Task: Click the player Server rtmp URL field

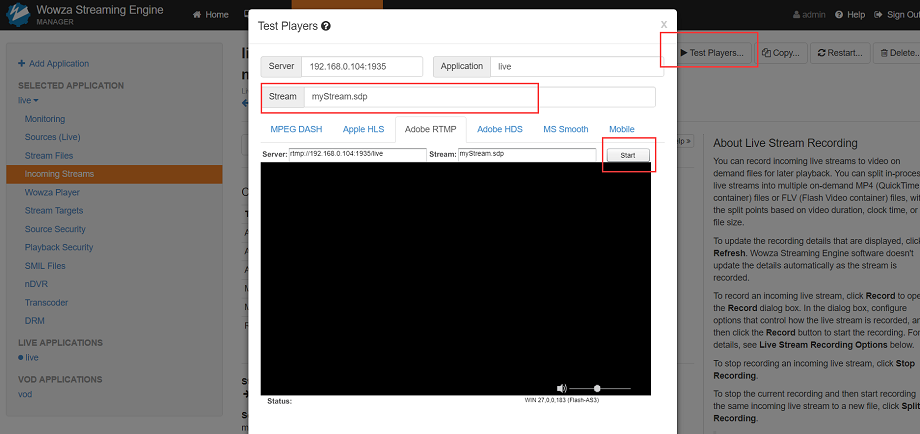Action: (x=357, y=154)
